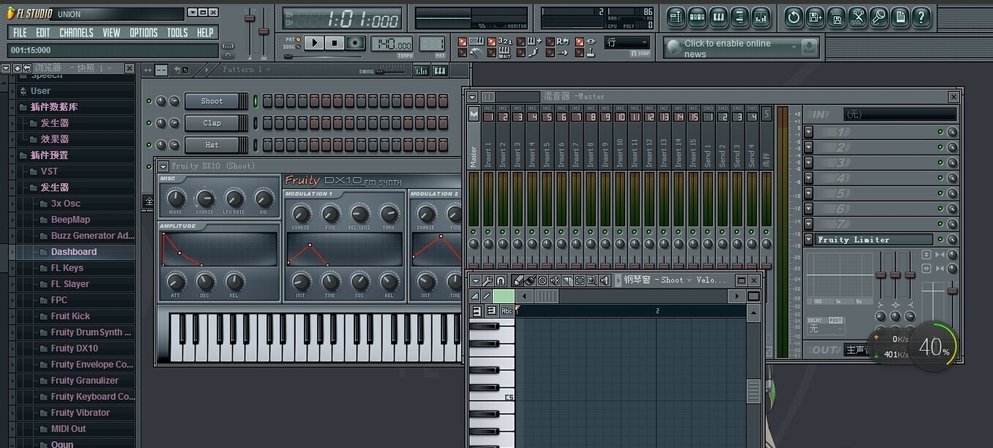This screenshot has height=448, width=993.
Task: Open the EDIT menu
Action: pos(43,32)
